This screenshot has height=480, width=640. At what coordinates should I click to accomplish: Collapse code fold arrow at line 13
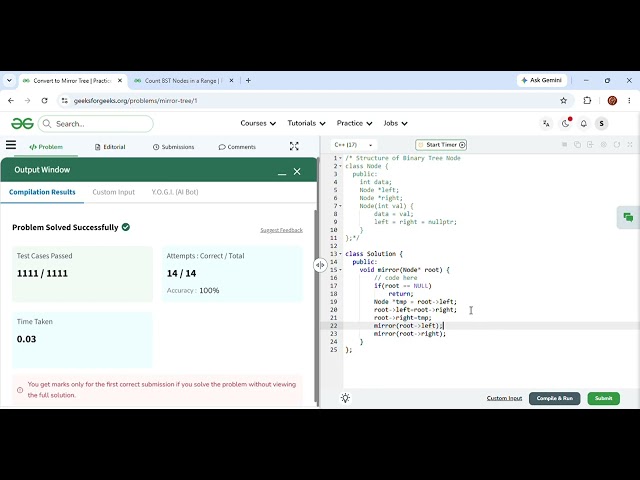click(x=340, y=254)
